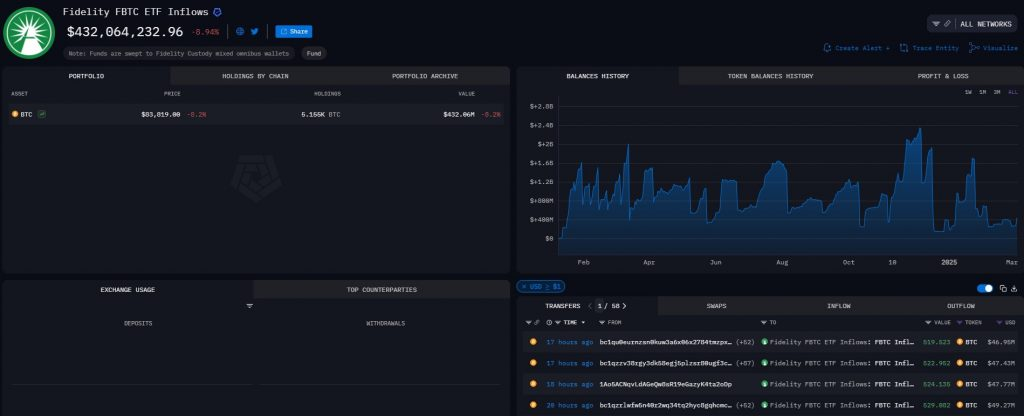
Task: Download transfers using the download icon
Action: click(x=1014, y=288)
